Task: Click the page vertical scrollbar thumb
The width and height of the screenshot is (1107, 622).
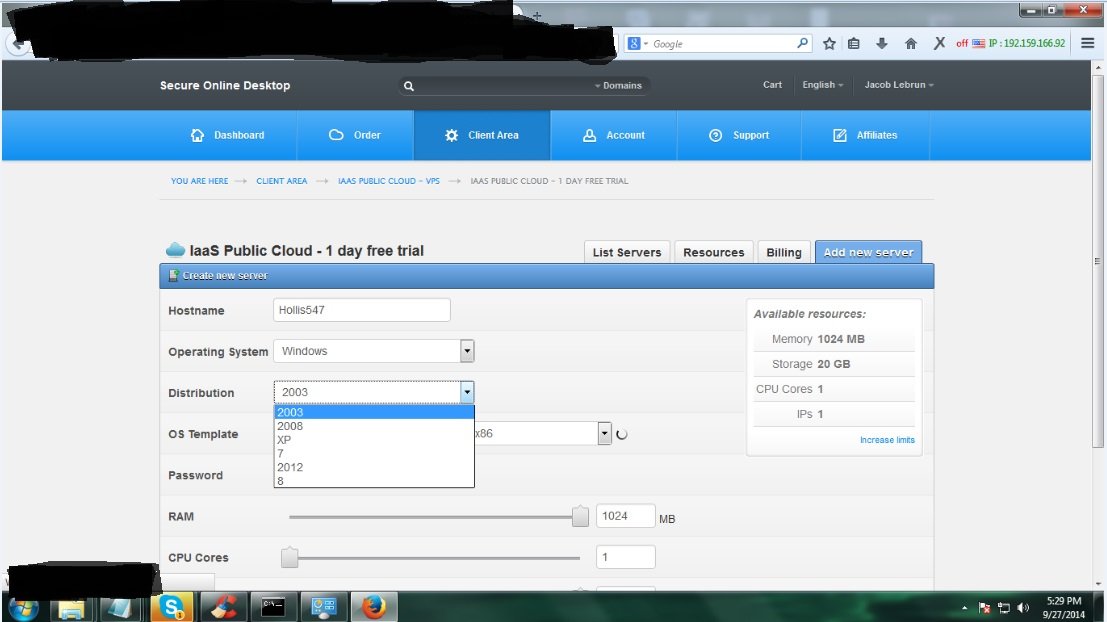Action: click(1097, 261)
